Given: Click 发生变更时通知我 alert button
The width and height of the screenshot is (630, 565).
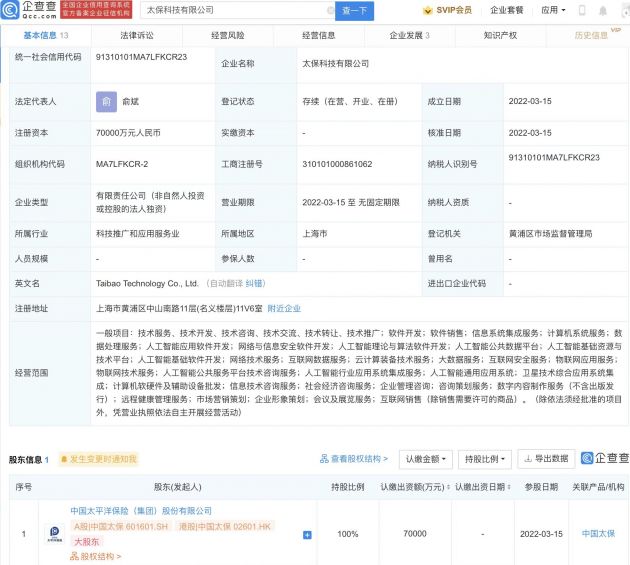Looking at the screenshot, I should [99, 459].
